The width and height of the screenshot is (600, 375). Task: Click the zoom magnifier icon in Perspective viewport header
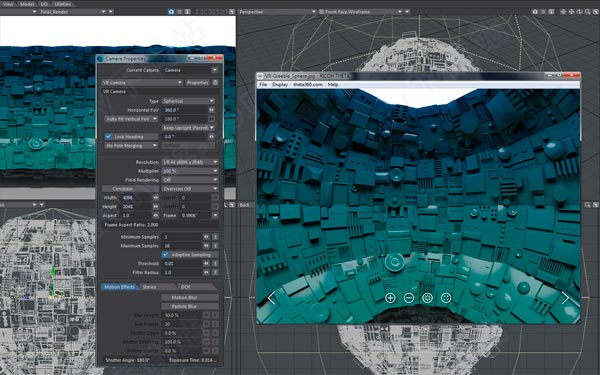click(x=587, y=12)
